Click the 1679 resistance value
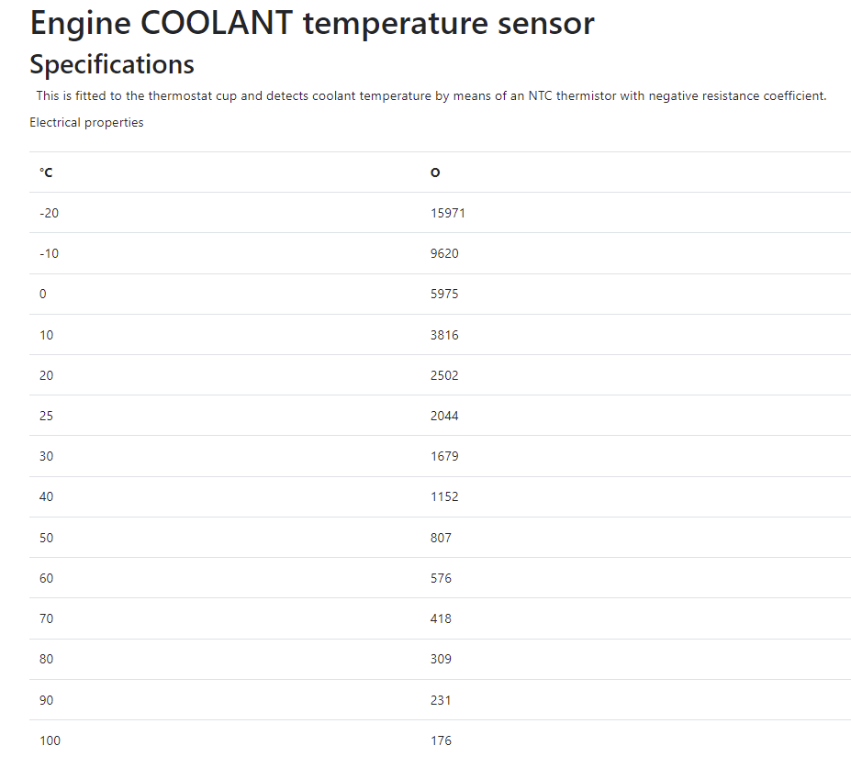This screenshot has height=768, width=851. click(x=444, y=457)
